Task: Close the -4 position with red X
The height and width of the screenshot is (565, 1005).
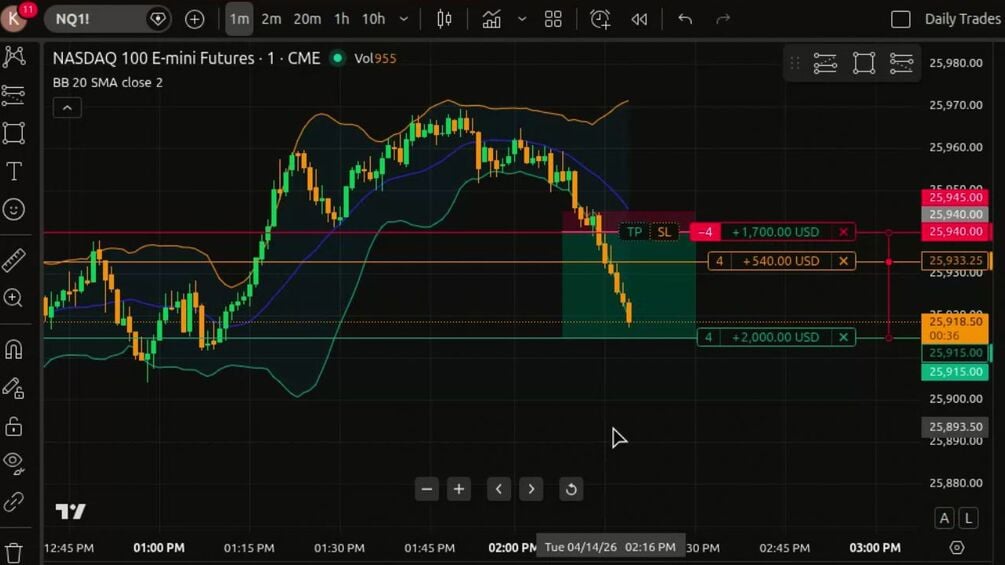Action: [843, 232]
